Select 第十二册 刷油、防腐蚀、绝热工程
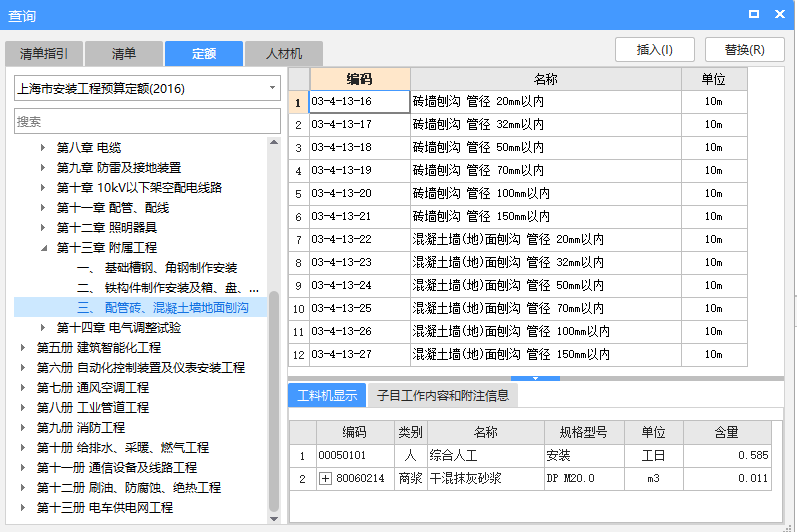The image size is (797, 532). coord(129,488)
